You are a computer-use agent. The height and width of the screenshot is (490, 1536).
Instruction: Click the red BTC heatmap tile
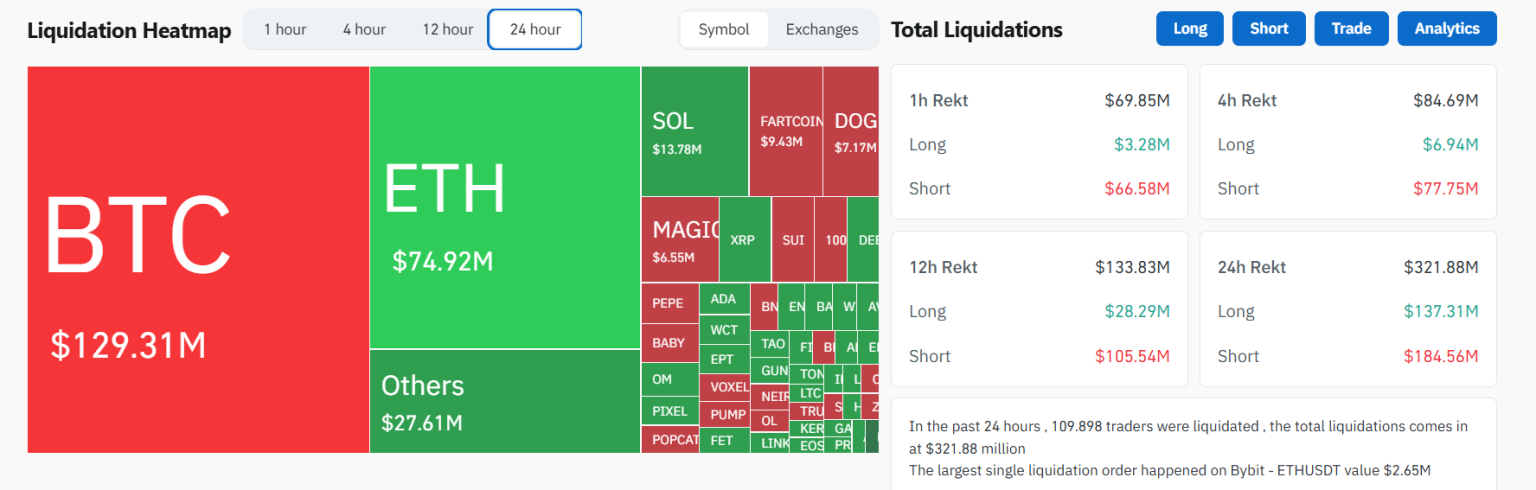pyautogui.click(x=198, y=260)
